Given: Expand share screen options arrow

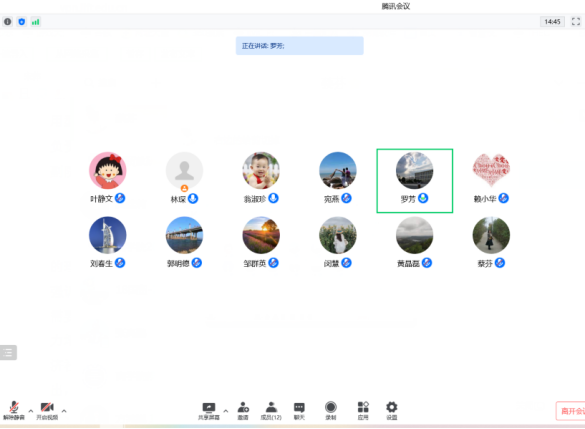Looking at the screenshot, I should (x=226, y=411).
